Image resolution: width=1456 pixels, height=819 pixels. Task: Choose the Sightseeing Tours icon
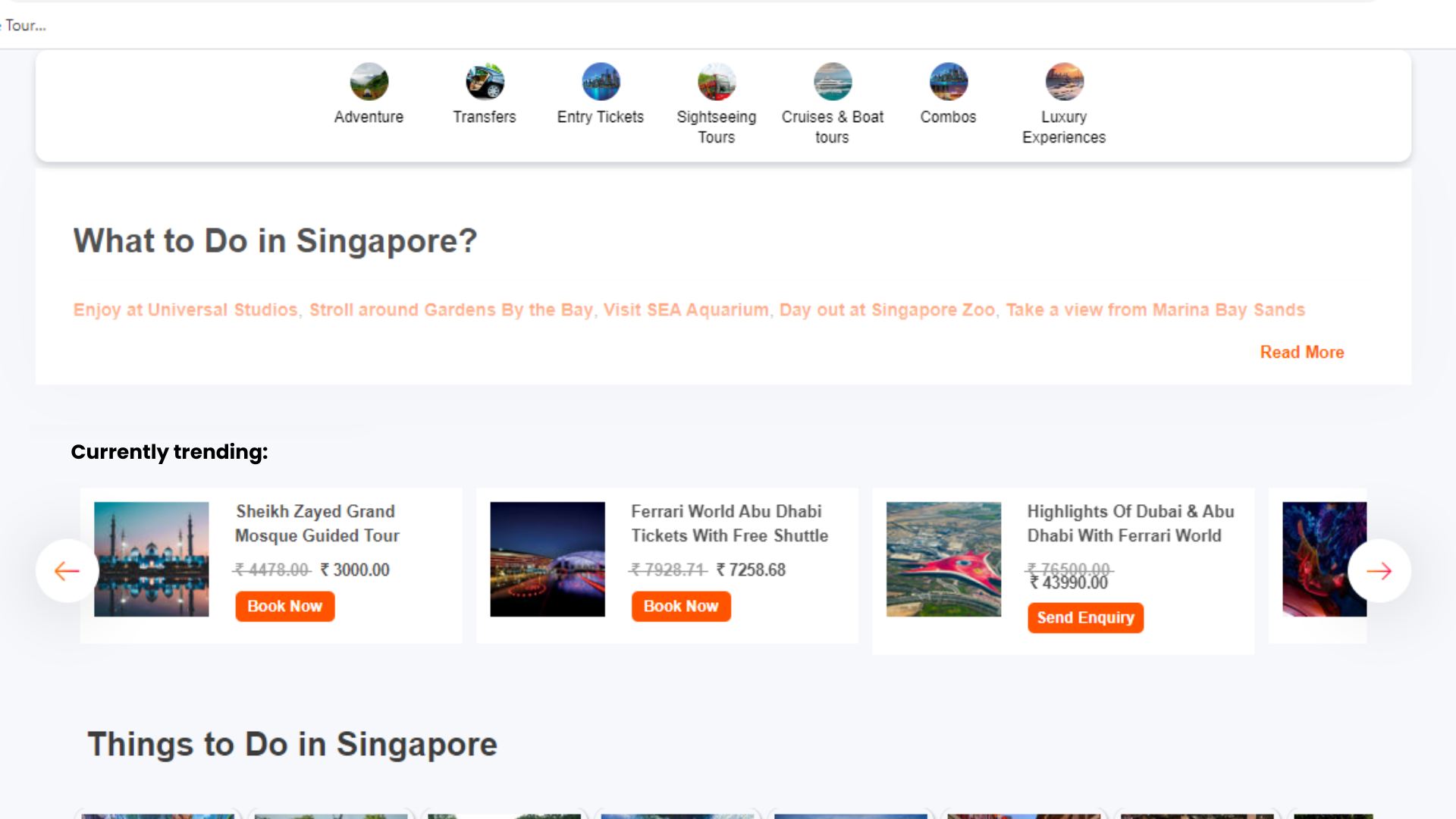coord(717,82)
